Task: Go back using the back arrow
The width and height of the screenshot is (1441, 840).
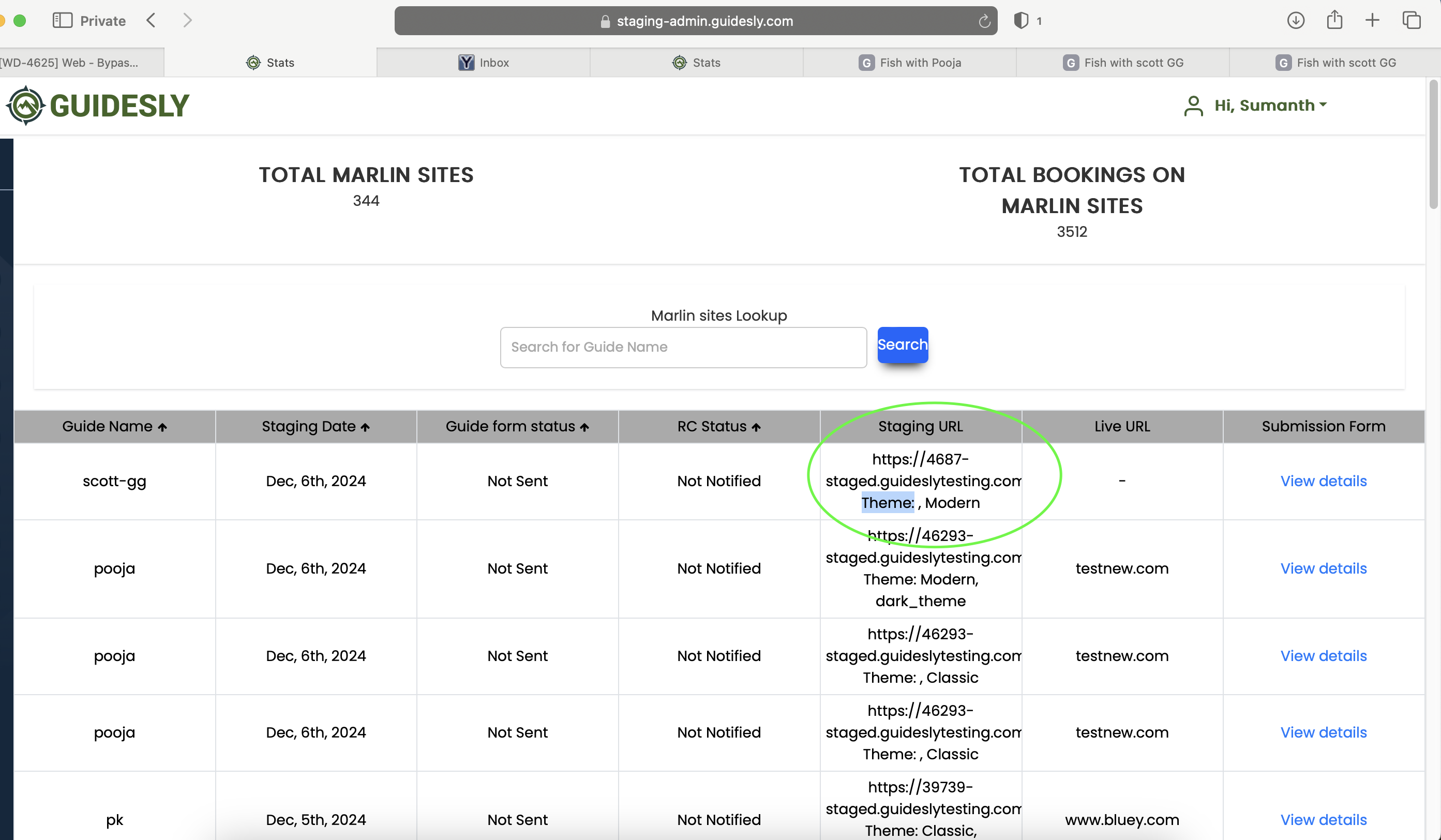Action: click(151, 21)
